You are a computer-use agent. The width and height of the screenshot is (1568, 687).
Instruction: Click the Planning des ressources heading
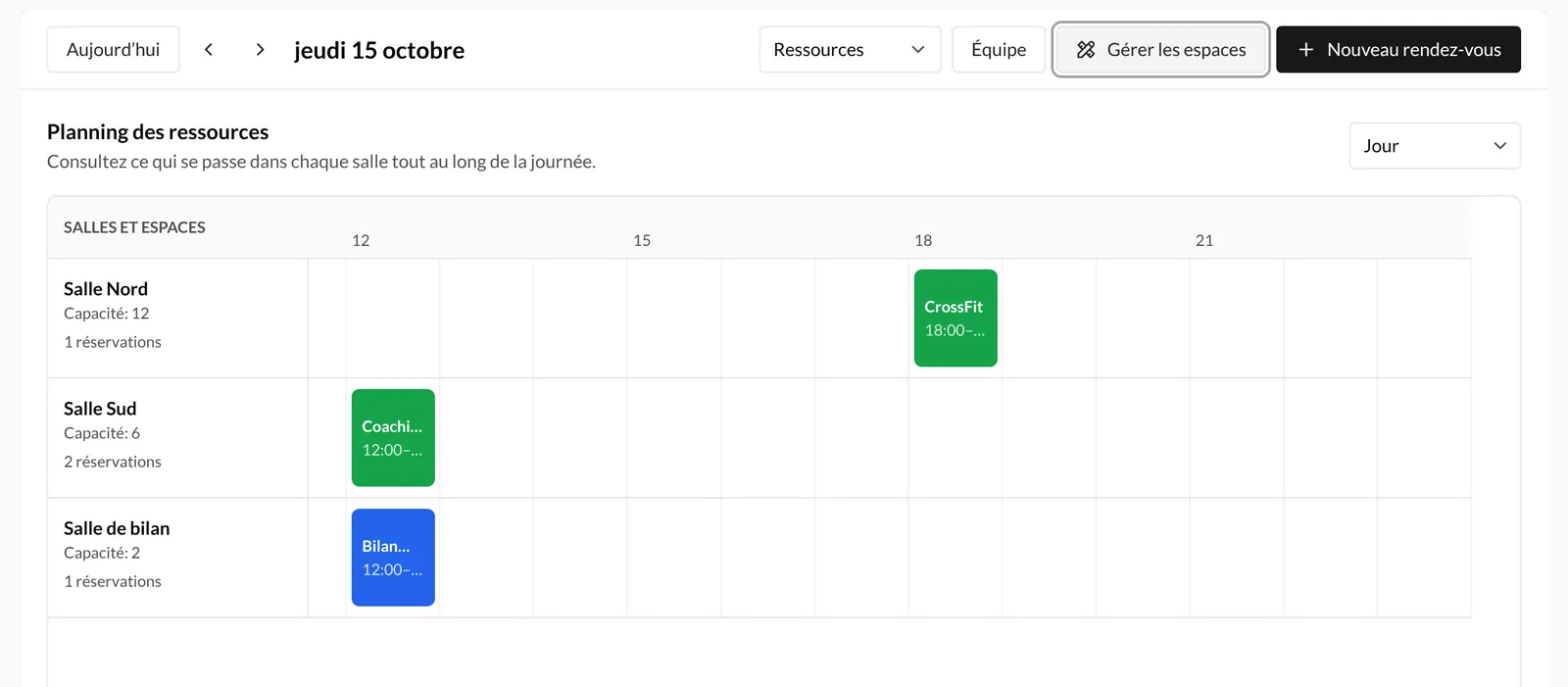coord(158,132)
